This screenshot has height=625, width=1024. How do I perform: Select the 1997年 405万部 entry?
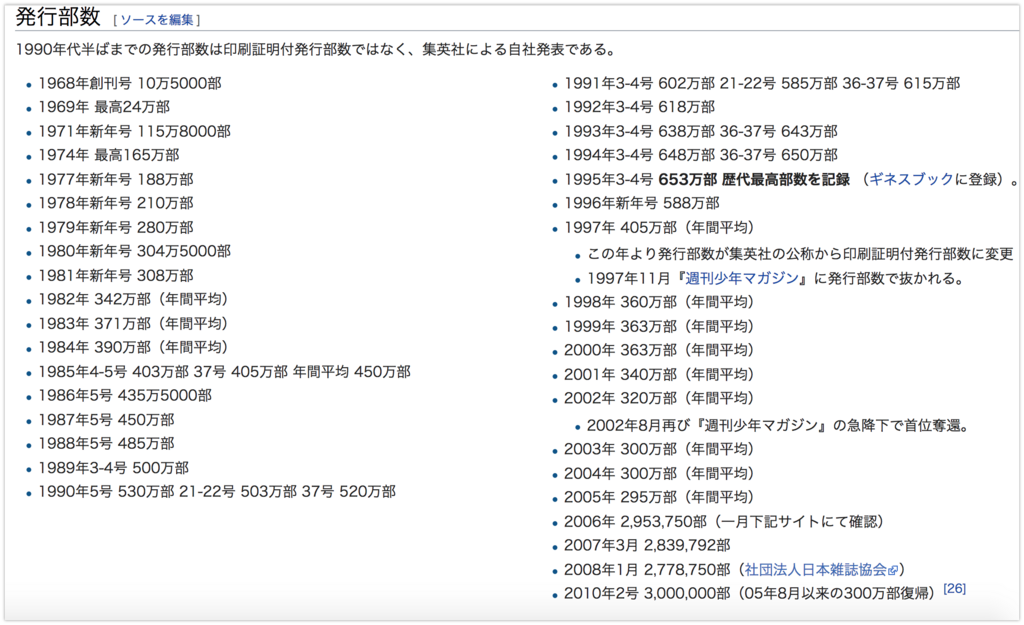659,227
